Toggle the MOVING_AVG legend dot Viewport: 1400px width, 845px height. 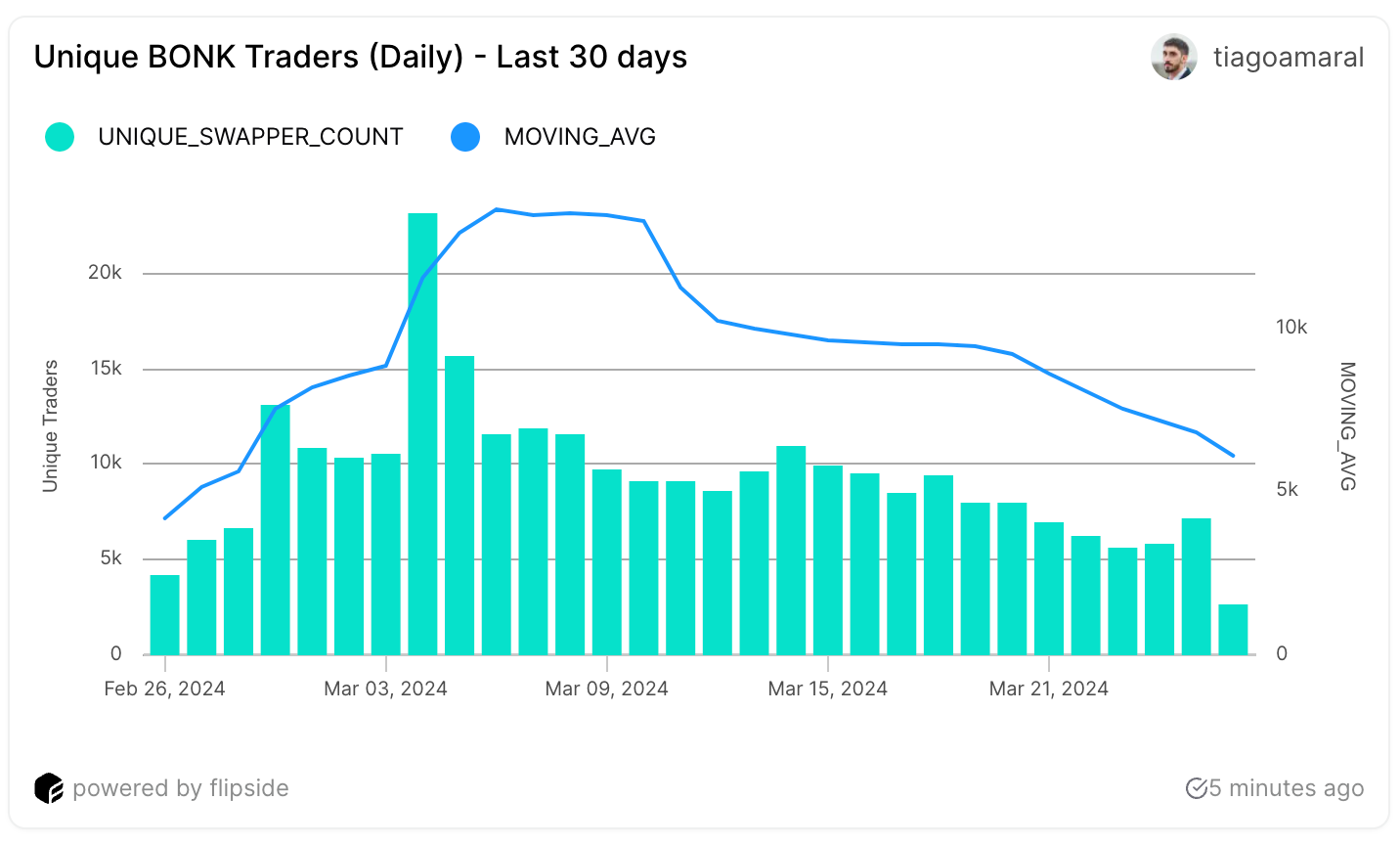[x=465, y=137]
